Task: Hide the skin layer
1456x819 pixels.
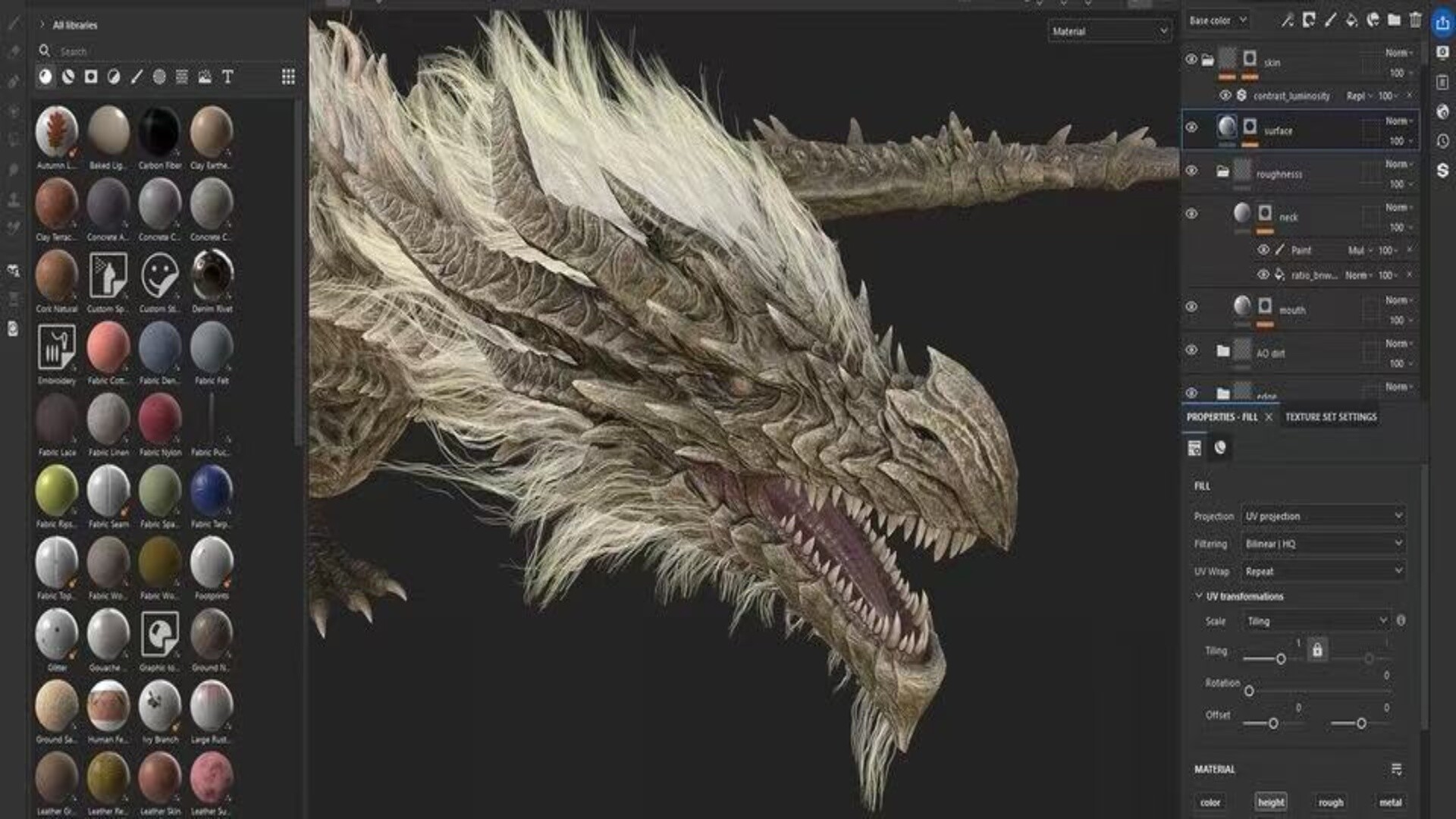Action: (x=1191, y=59)
